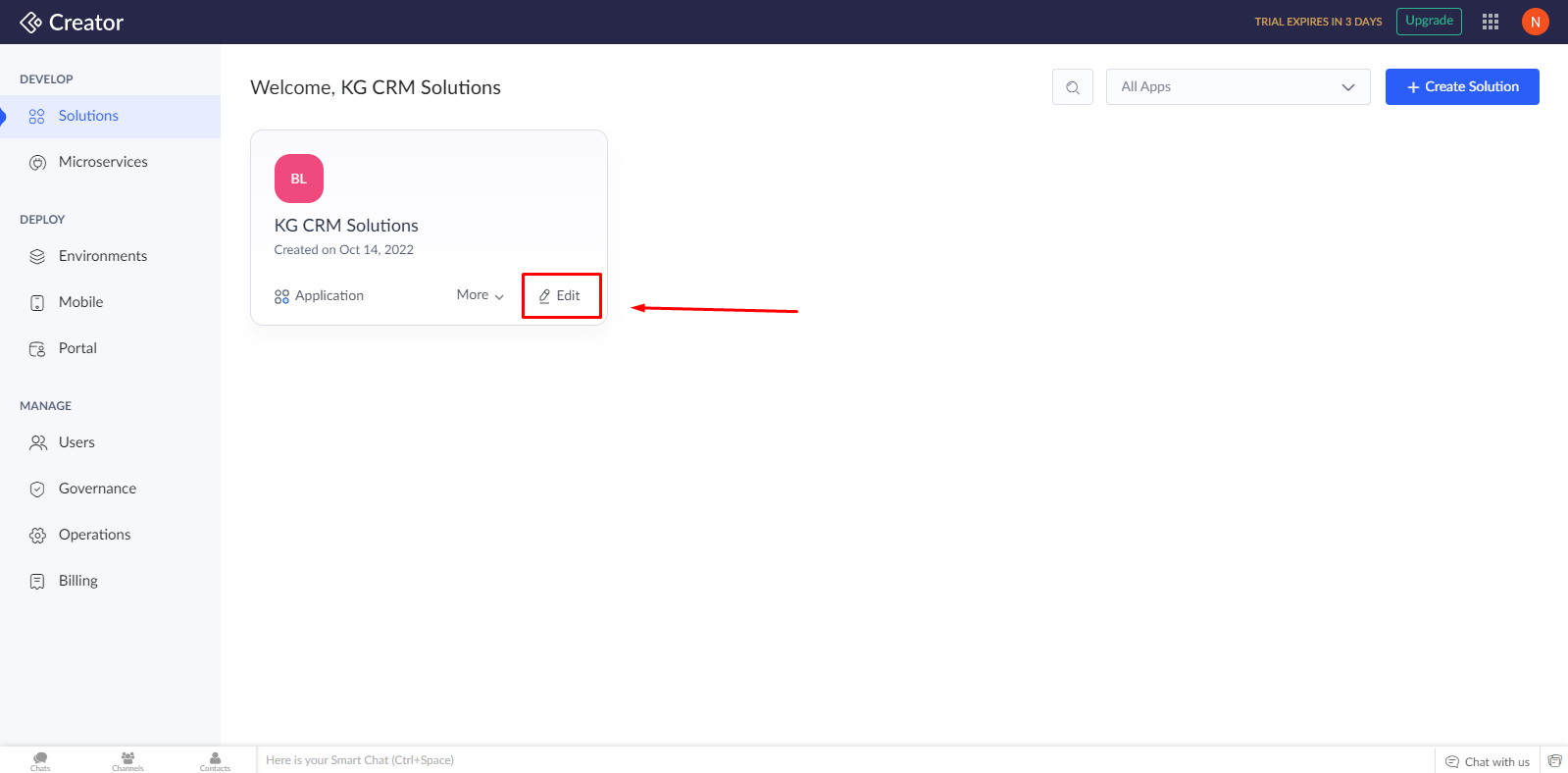
Task: Open Contacts in the bottom bar
Action: click(215, 760)
